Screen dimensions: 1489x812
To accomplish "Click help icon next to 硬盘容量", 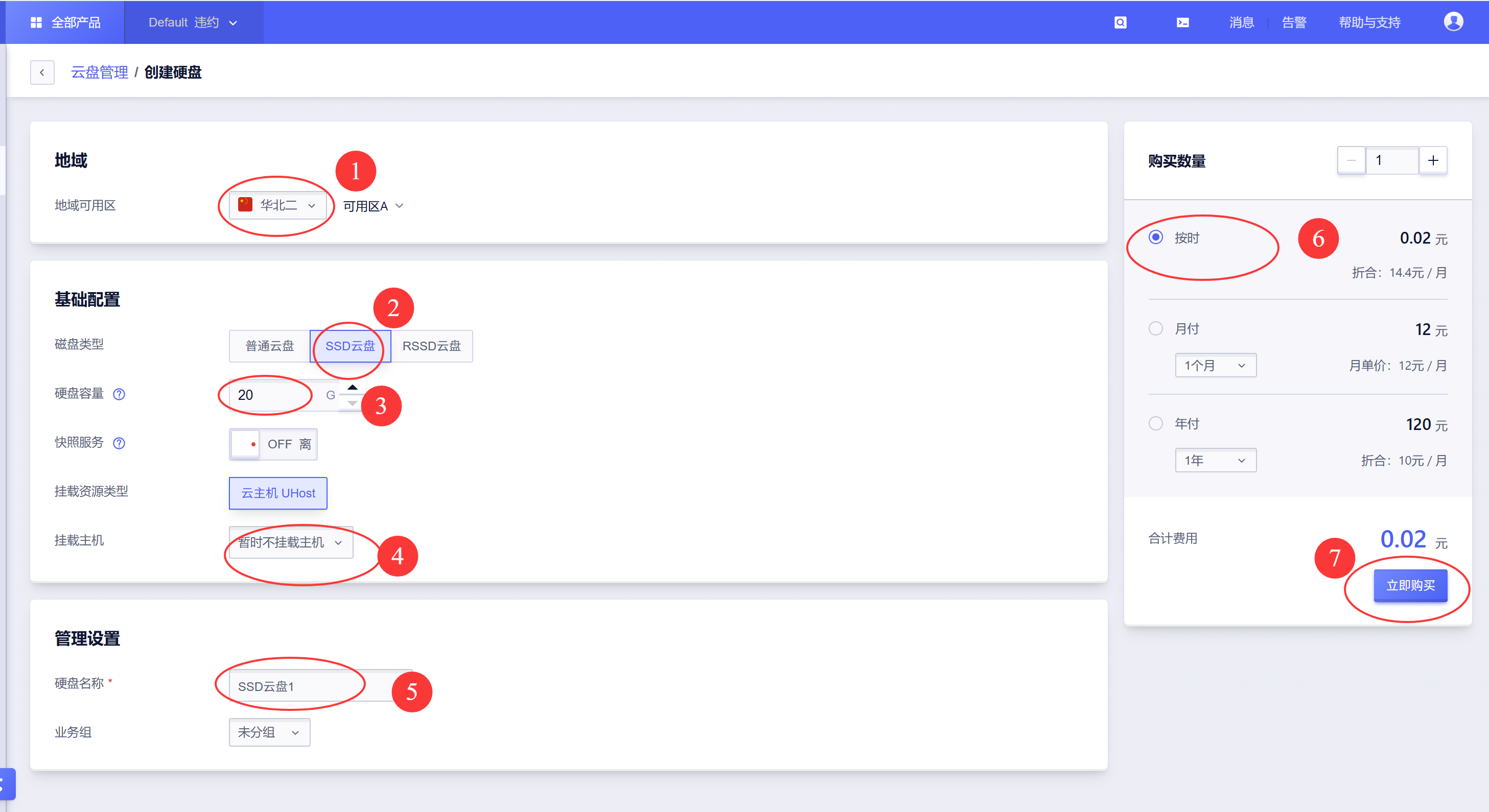I will pos(119,394).
